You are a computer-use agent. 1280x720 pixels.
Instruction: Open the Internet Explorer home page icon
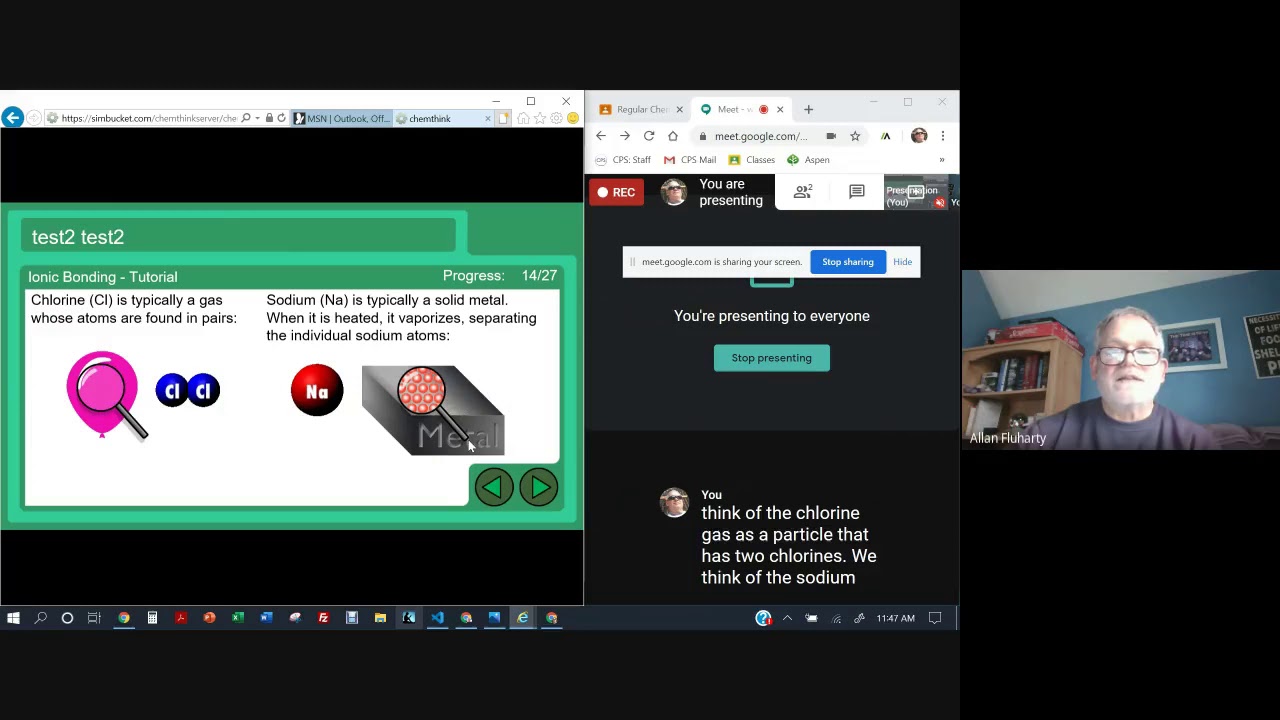pos(523,118)
